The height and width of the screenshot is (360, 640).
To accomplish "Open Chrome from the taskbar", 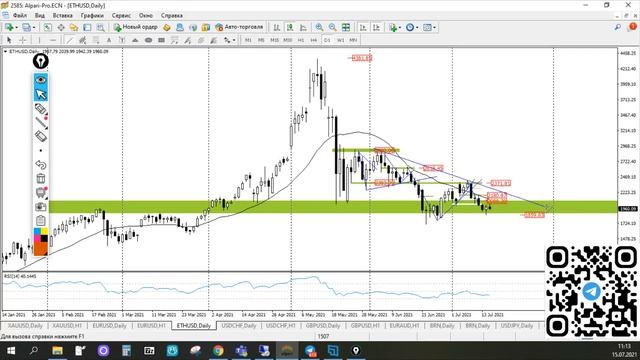I will tap(218, 351).
